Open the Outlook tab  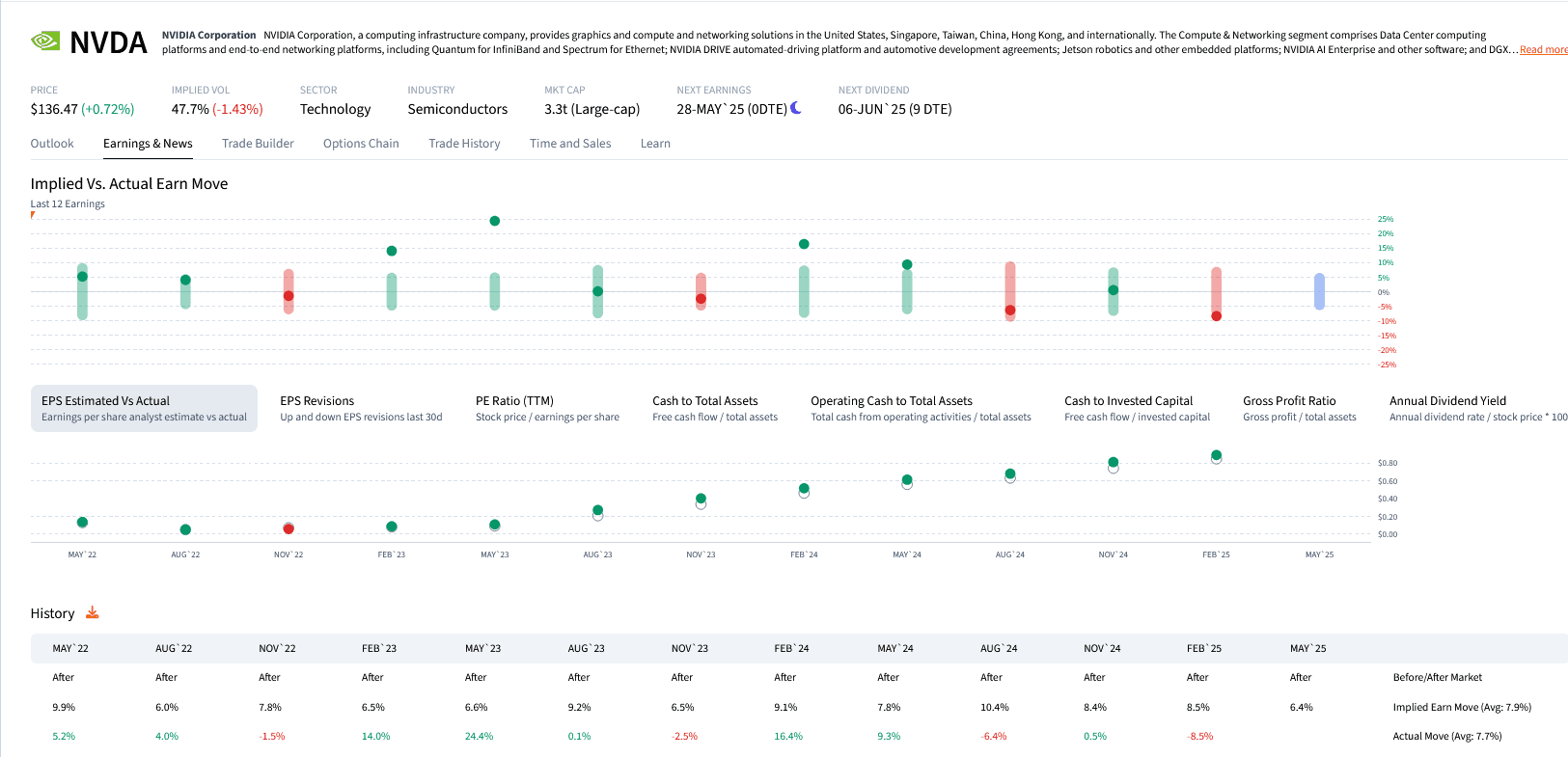pos(52,144)
